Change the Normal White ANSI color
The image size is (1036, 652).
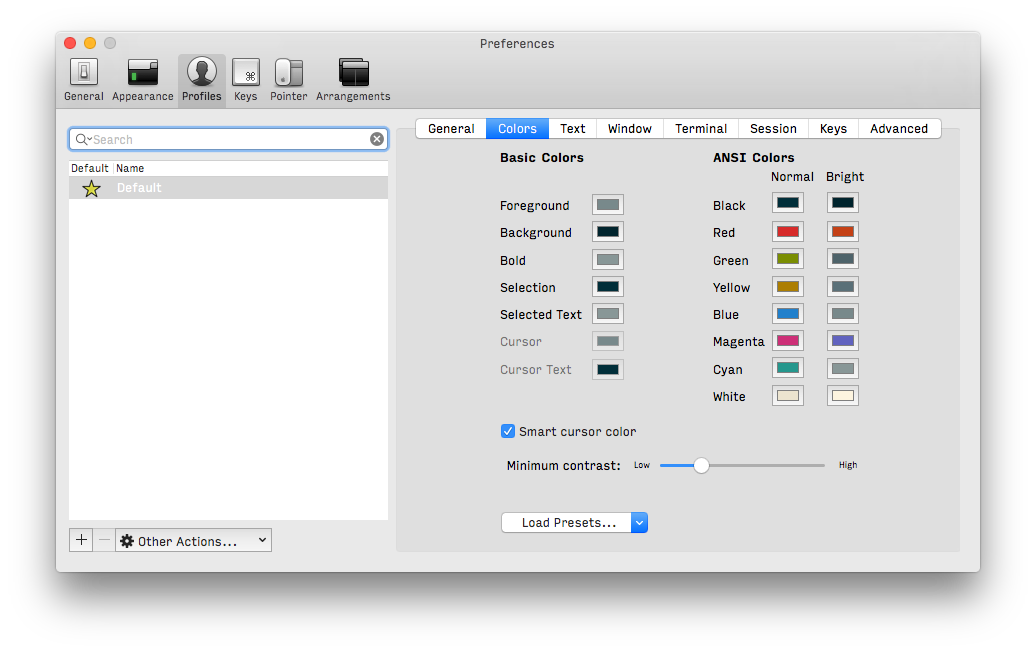[x=788, y=396]
